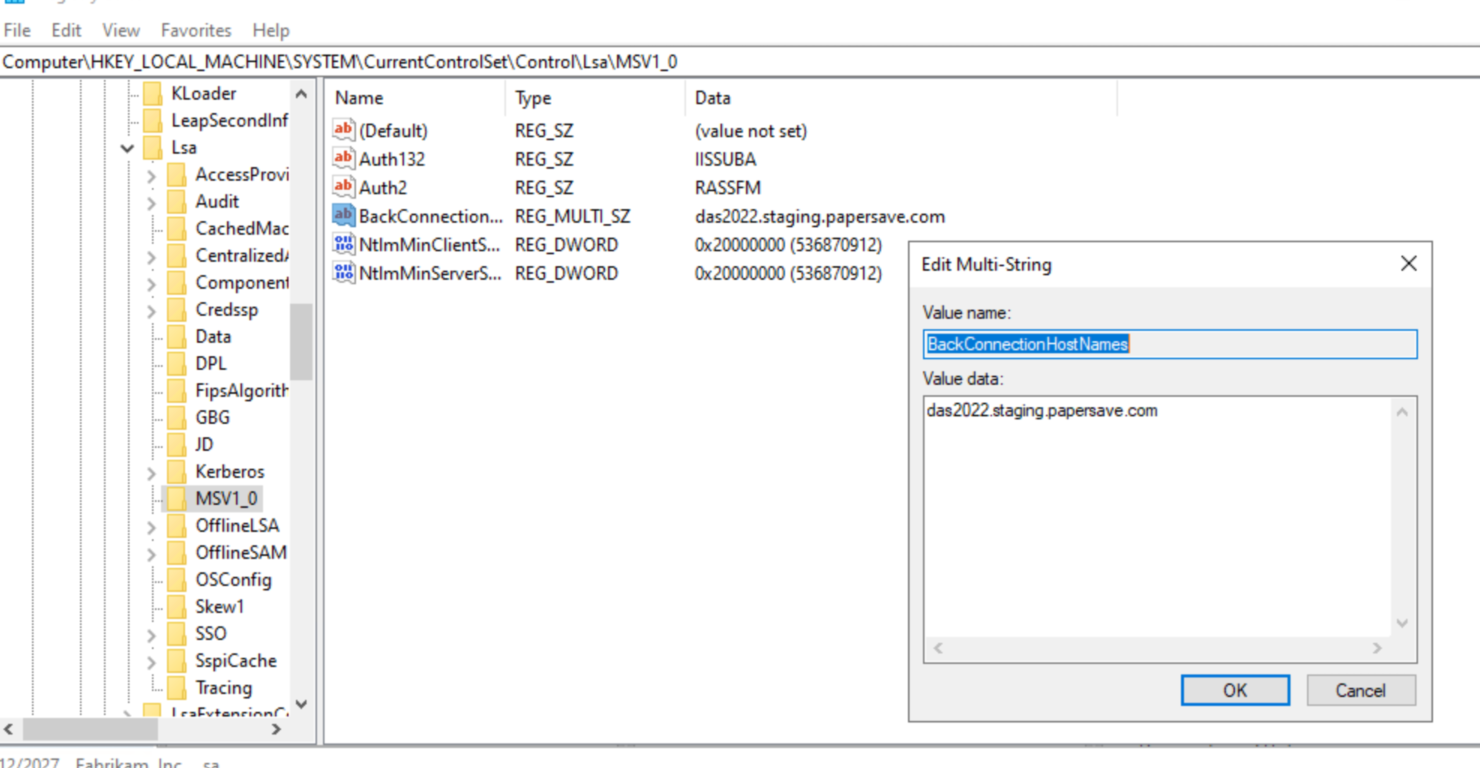Select the Kerberos folder icon

click(177, 471)
